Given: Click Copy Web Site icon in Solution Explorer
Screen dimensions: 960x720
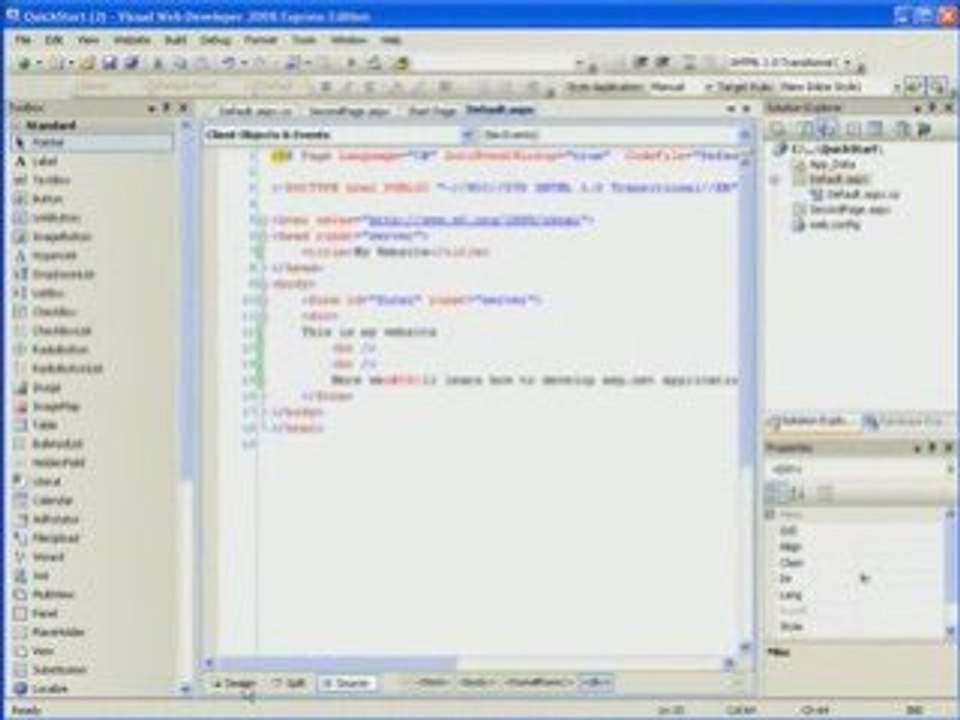Looking at the screenshot, I should (901, 129).
